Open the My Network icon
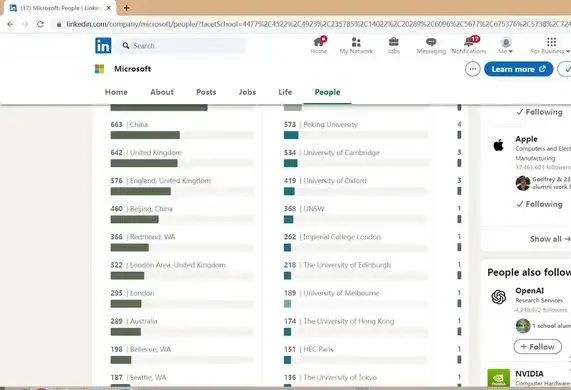The width and height of the screenshot is (571, 390). (x=356, y=42)
